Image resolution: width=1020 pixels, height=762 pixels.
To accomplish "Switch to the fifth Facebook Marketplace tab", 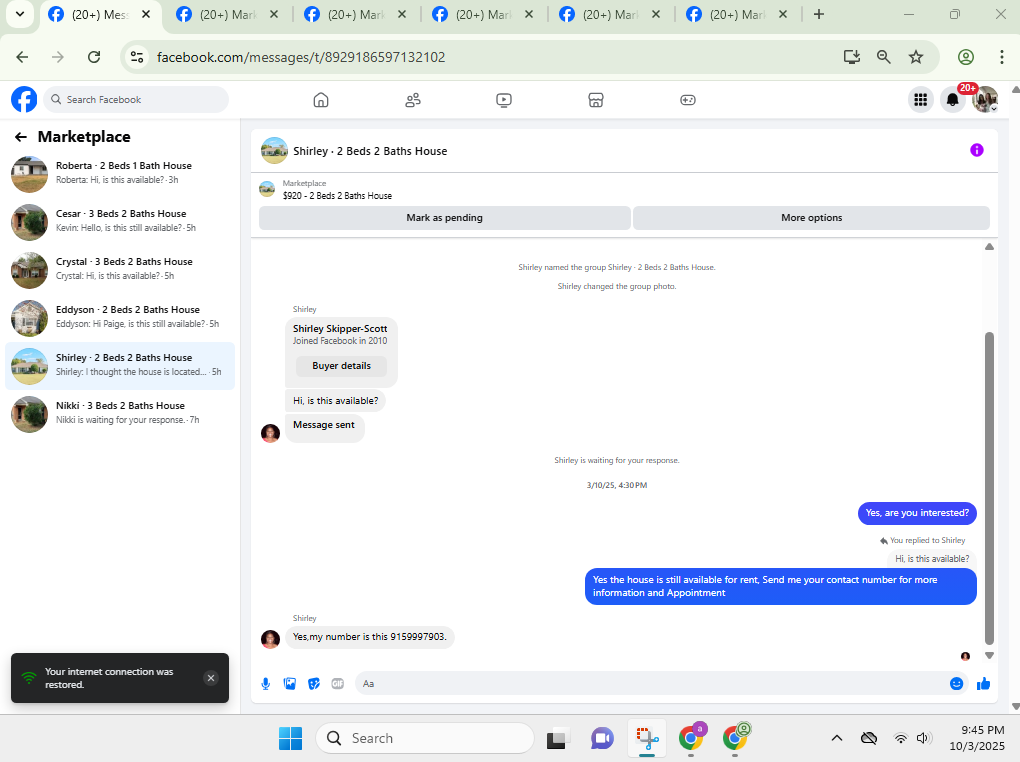I will 609,14.
